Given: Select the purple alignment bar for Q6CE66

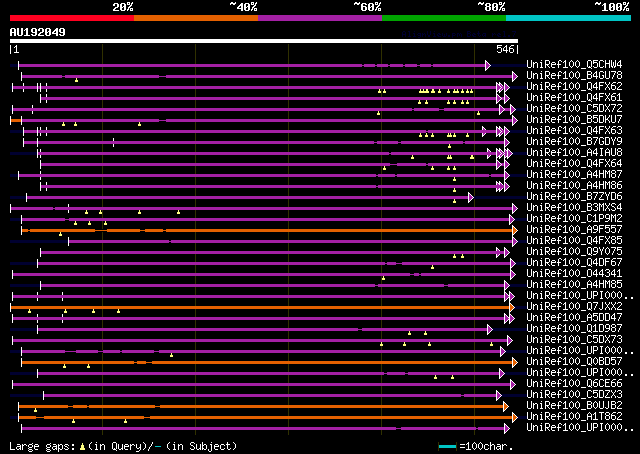Looking at the screenshot, I should point(264,385).
